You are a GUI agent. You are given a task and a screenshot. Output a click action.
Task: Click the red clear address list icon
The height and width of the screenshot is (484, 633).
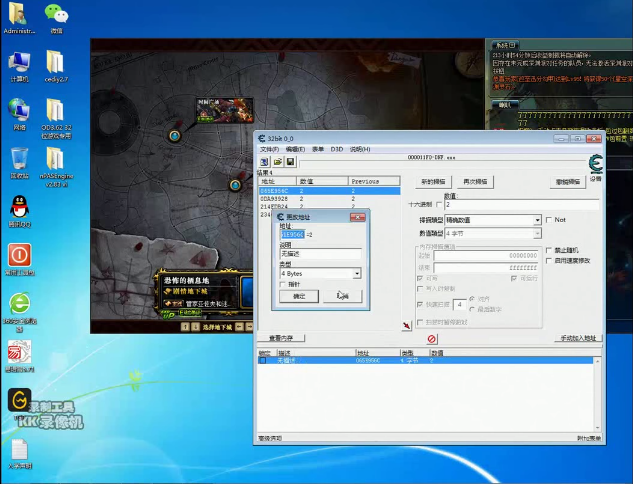click(432, 339)
